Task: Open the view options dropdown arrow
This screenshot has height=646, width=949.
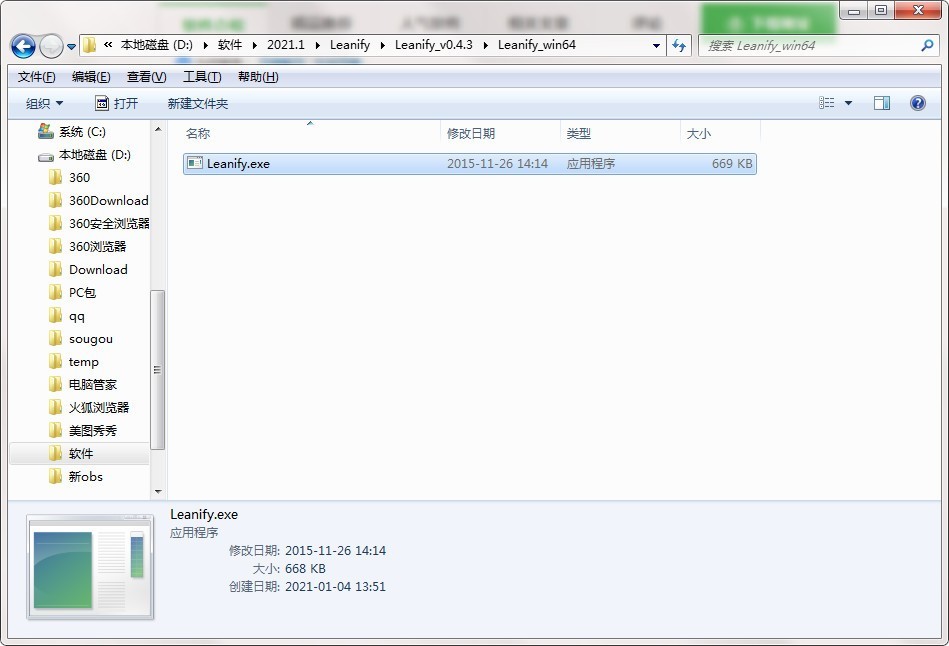Action: click(x=849, y=103)
